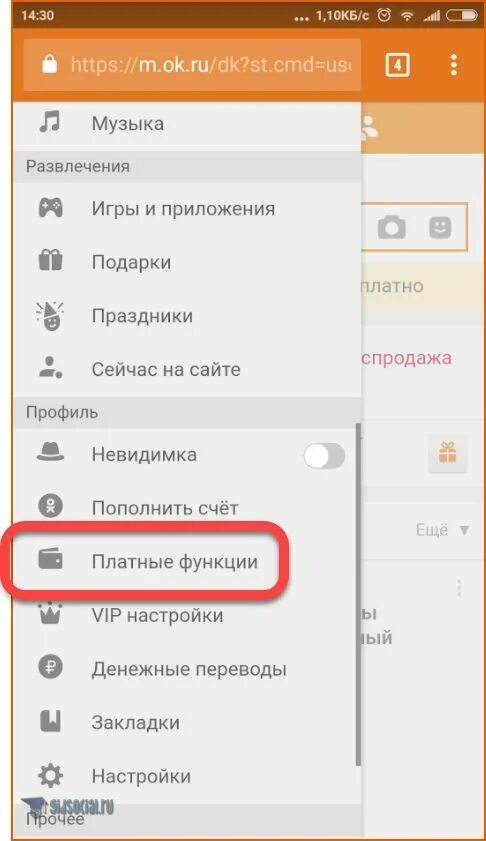Click the side menu vertical scrollbar
Image resolution: width=486 pixels, height=841 pixels.
tap(358, 594)
